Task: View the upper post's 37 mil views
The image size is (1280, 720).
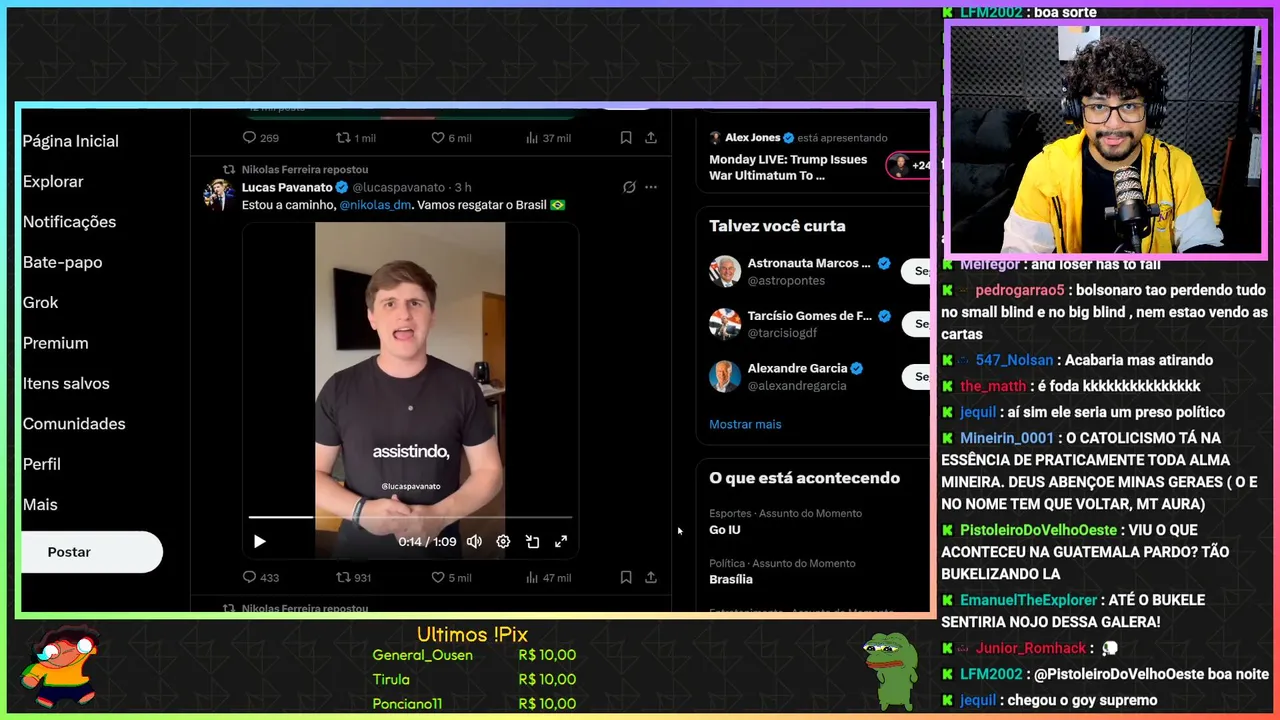Action: [548, 138]
